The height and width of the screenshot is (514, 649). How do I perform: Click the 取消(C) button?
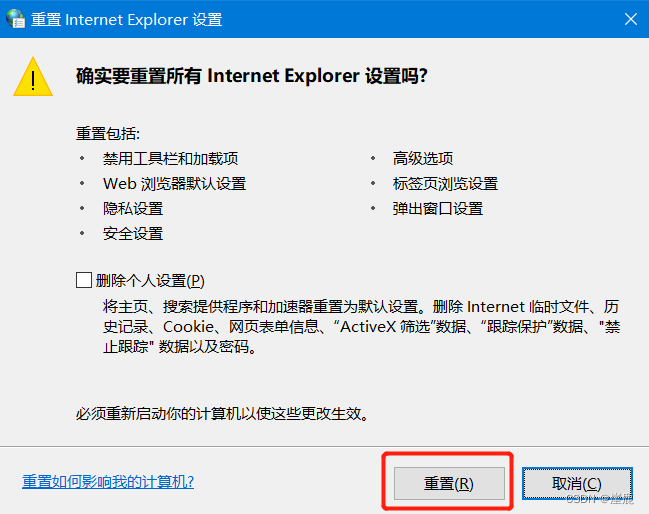(x=577, y=483)
